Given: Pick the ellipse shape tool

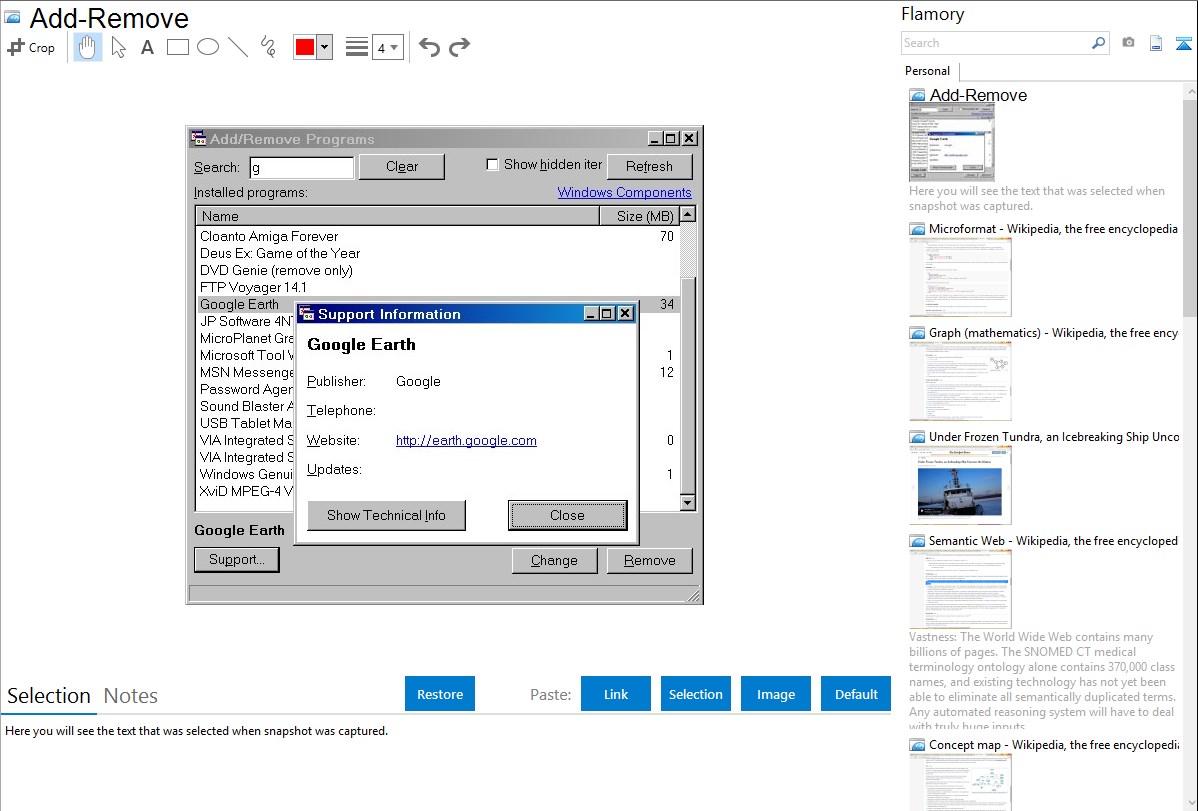Looking at the screenshot, I should point(208,47).
